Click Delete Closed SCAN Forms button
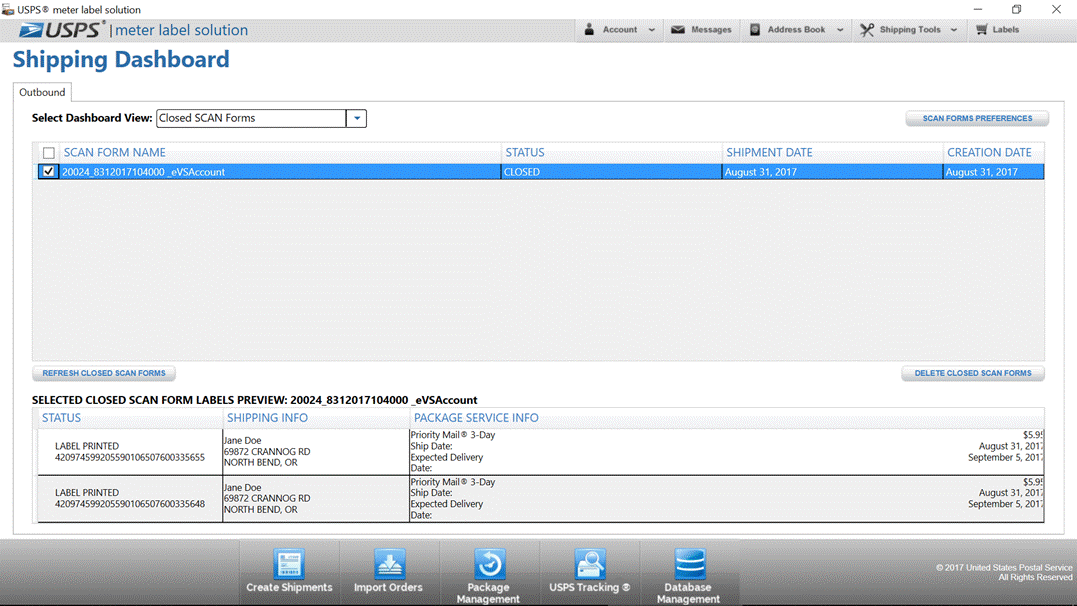This screenshot has width=1077, height=606. tap(973, 373)
